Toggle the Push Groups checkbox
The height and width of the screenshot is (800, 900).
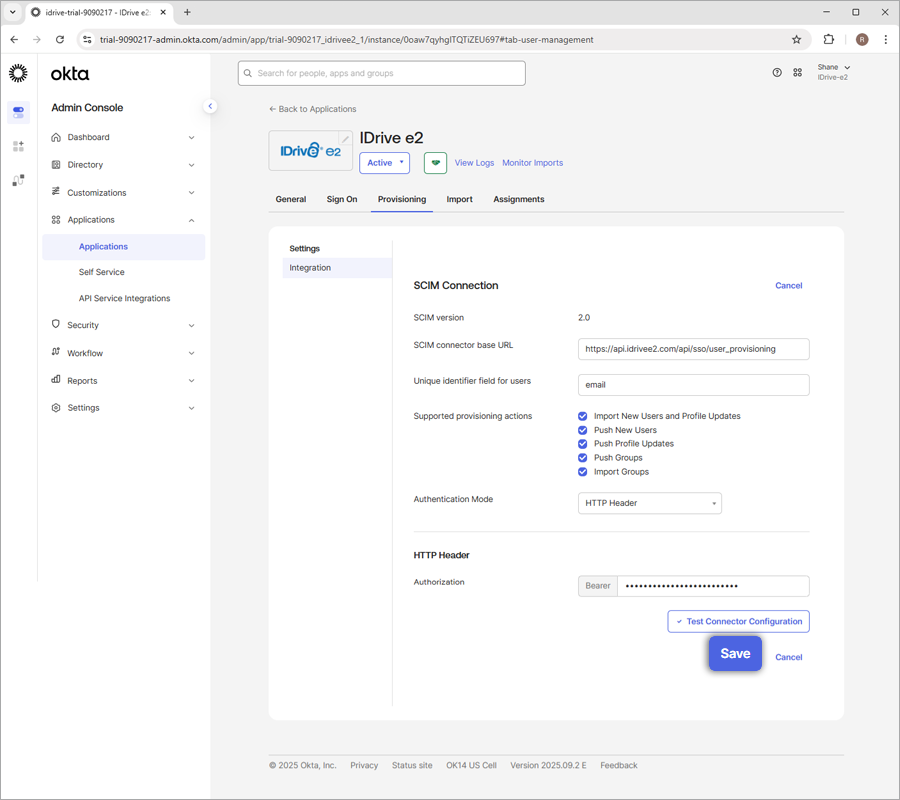[583, 458]
